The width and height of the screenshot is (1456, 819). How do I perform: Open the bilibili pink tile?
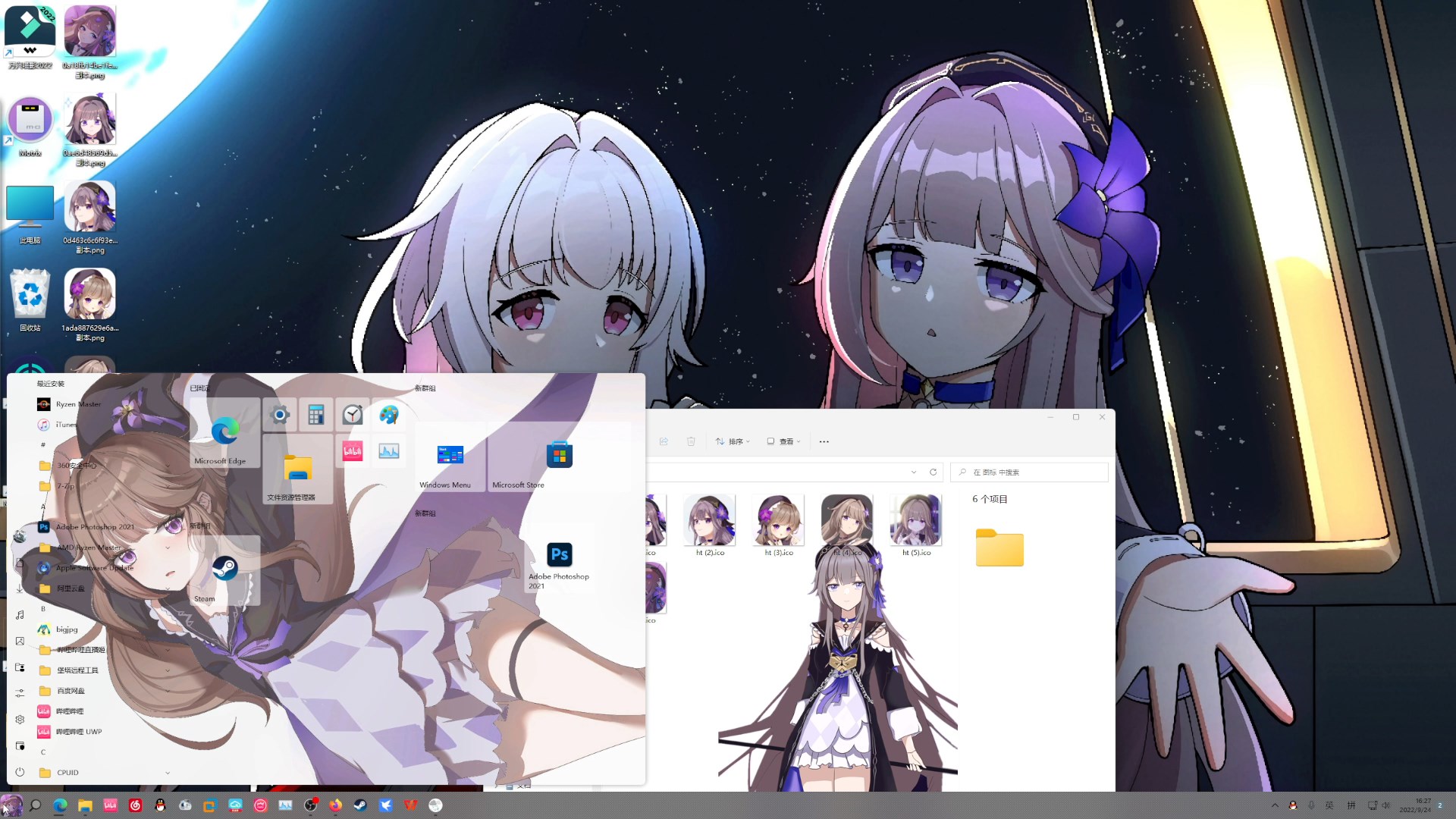(x=353, y=452)
